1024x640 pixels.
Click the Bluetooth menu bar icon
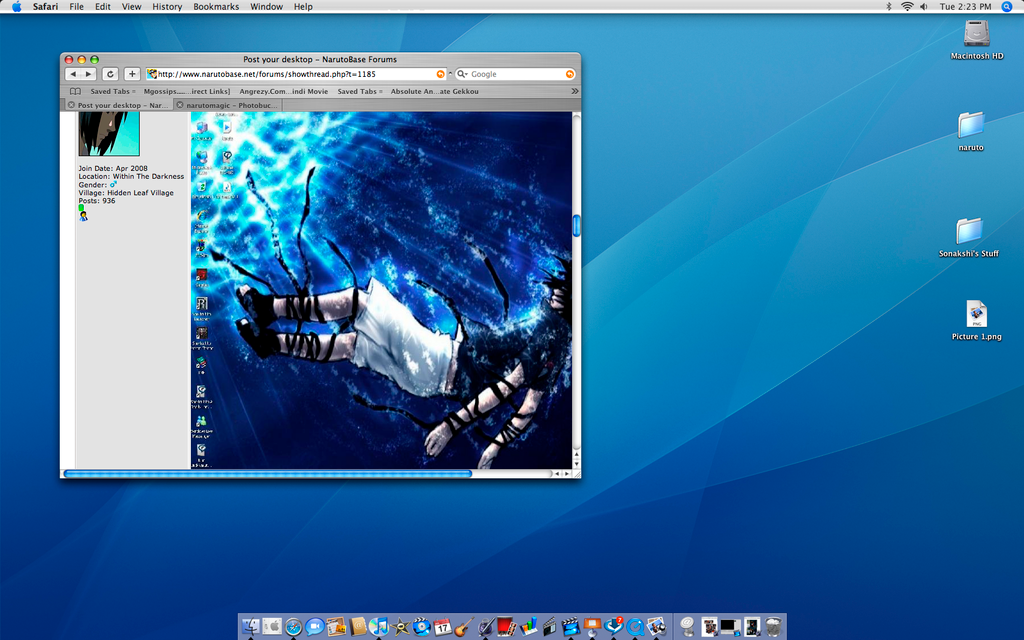(x=888, y=7)
